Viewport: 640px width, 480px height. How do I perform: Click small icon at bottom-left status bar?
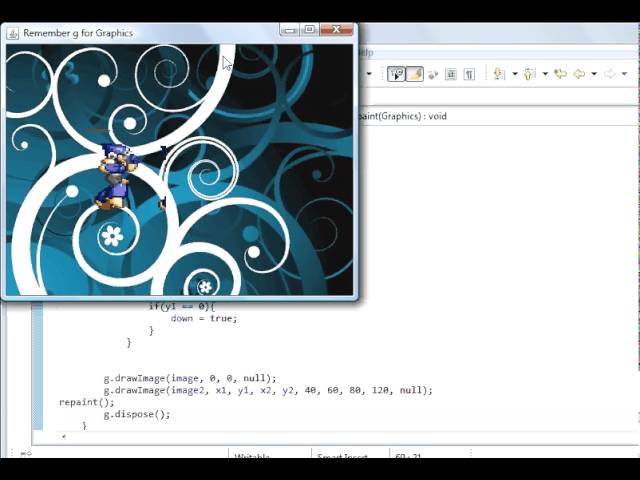pyautogui.click(x=26, y=453)
